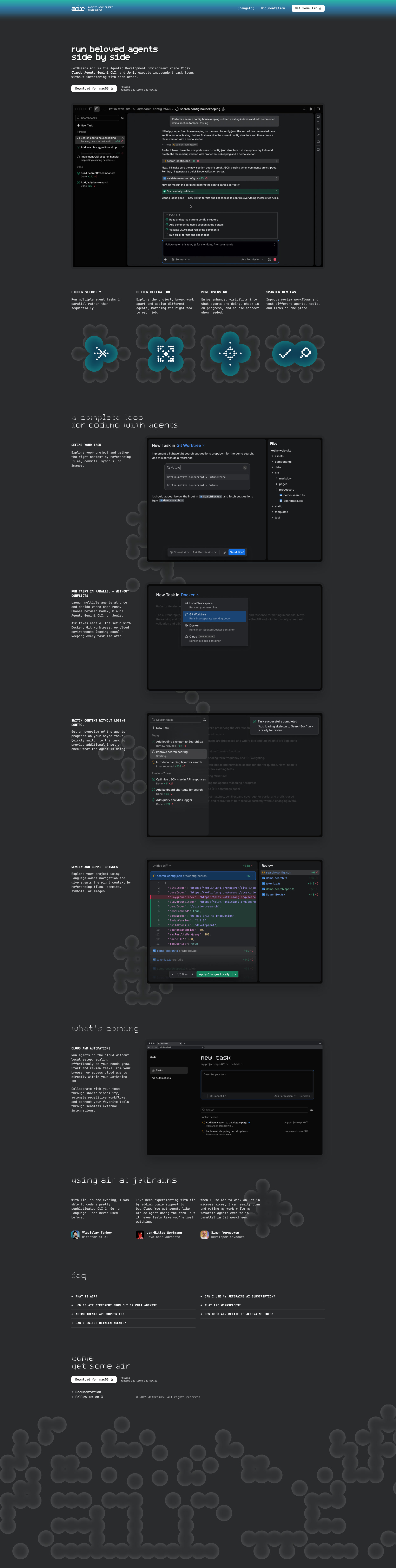
Task: Click the bell notifications icon in hero app
Action: (x=304, y=109)
